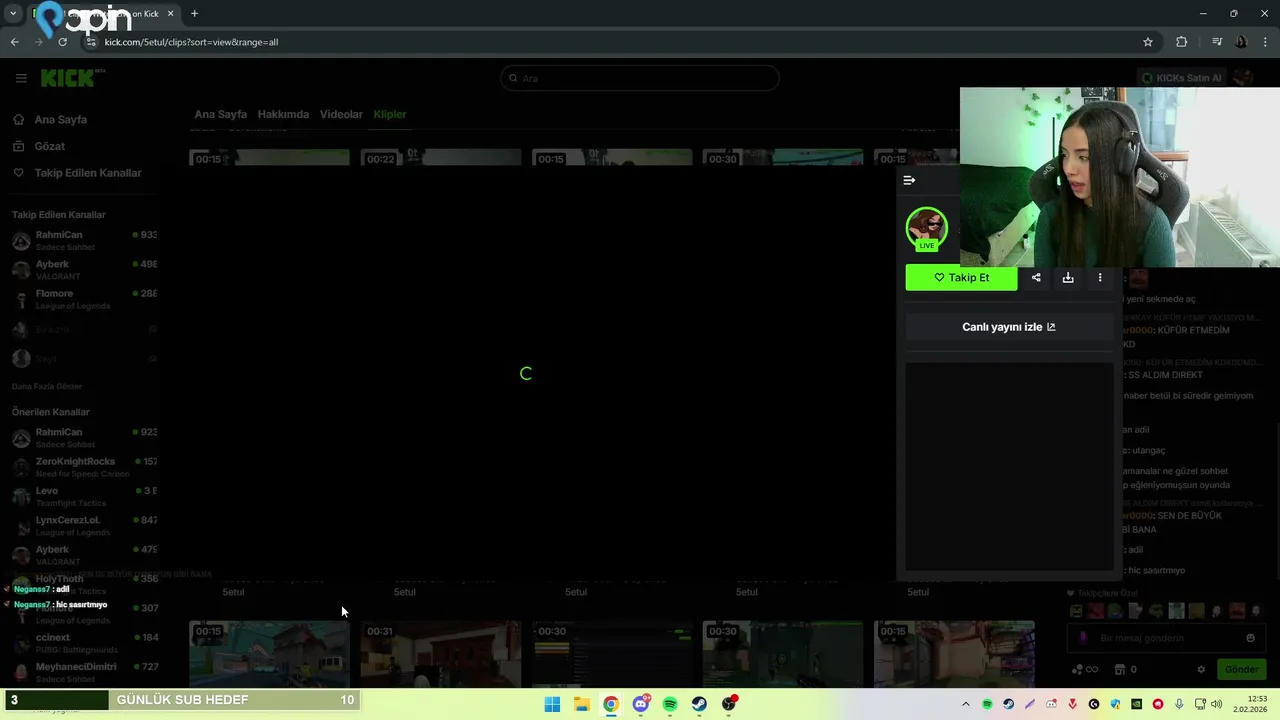Open OBS Studio from the taskbar
Image resolution: width=1280 pixels, height=720 pixels.
pos(729,704)
